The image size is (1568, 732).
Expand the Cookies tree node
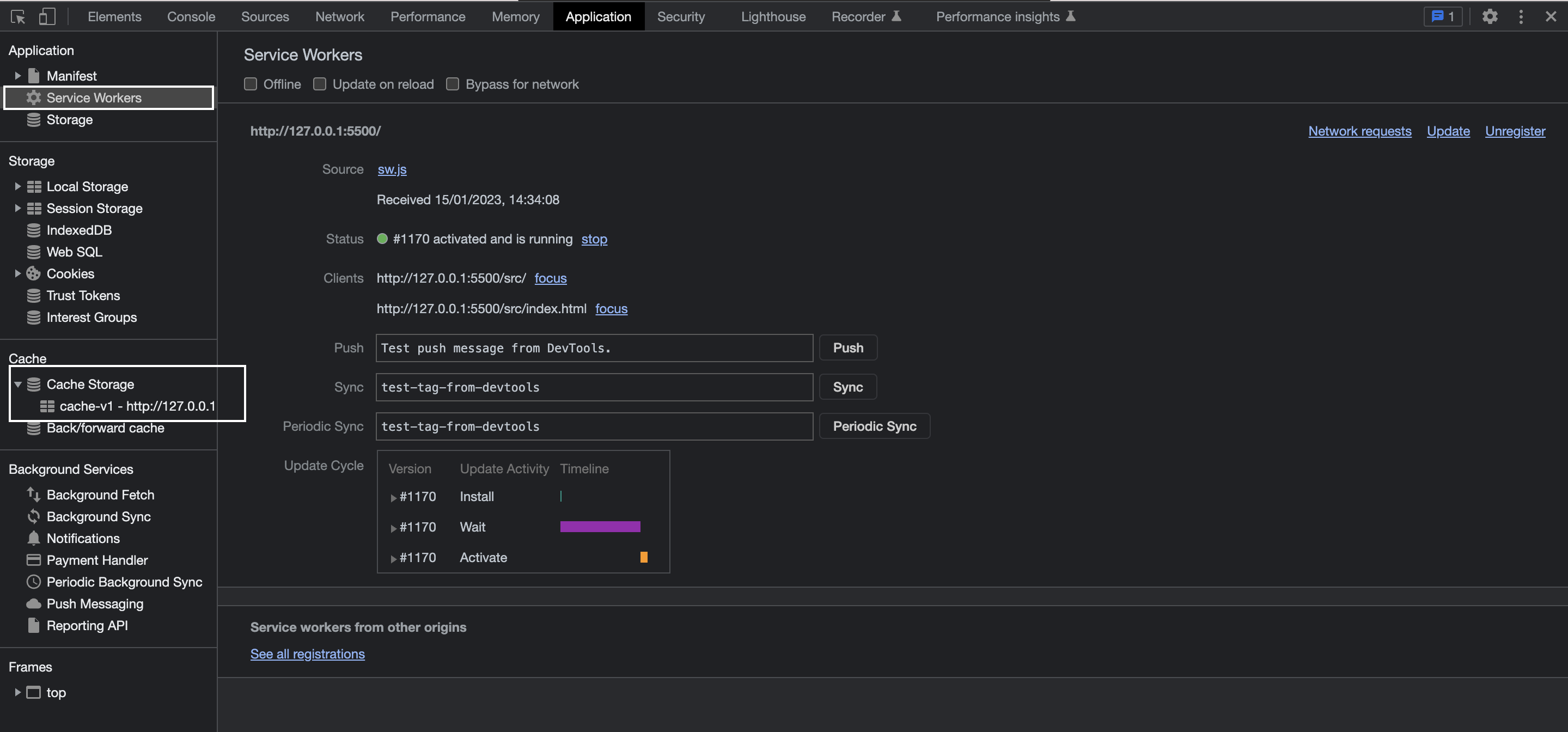click(x=17, y=274)
